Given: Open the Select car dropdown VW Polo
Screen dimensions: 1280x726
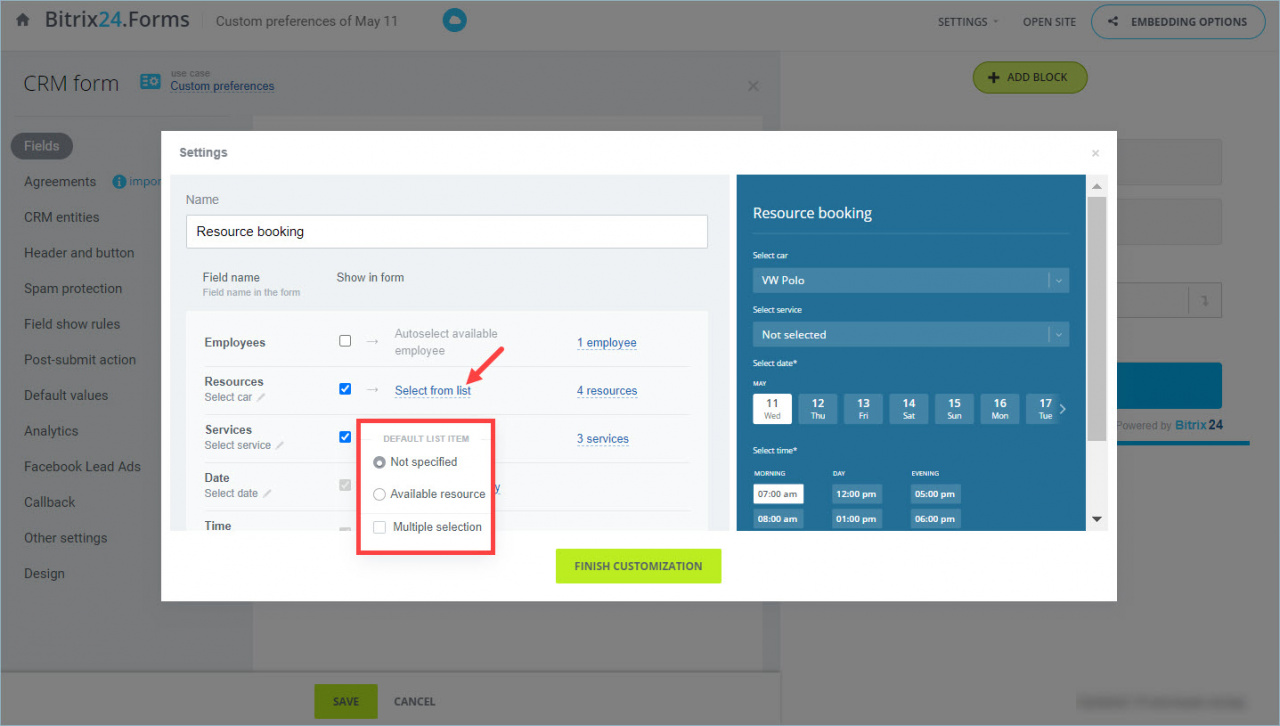Looking at the screenshot, I should (910, 281).
